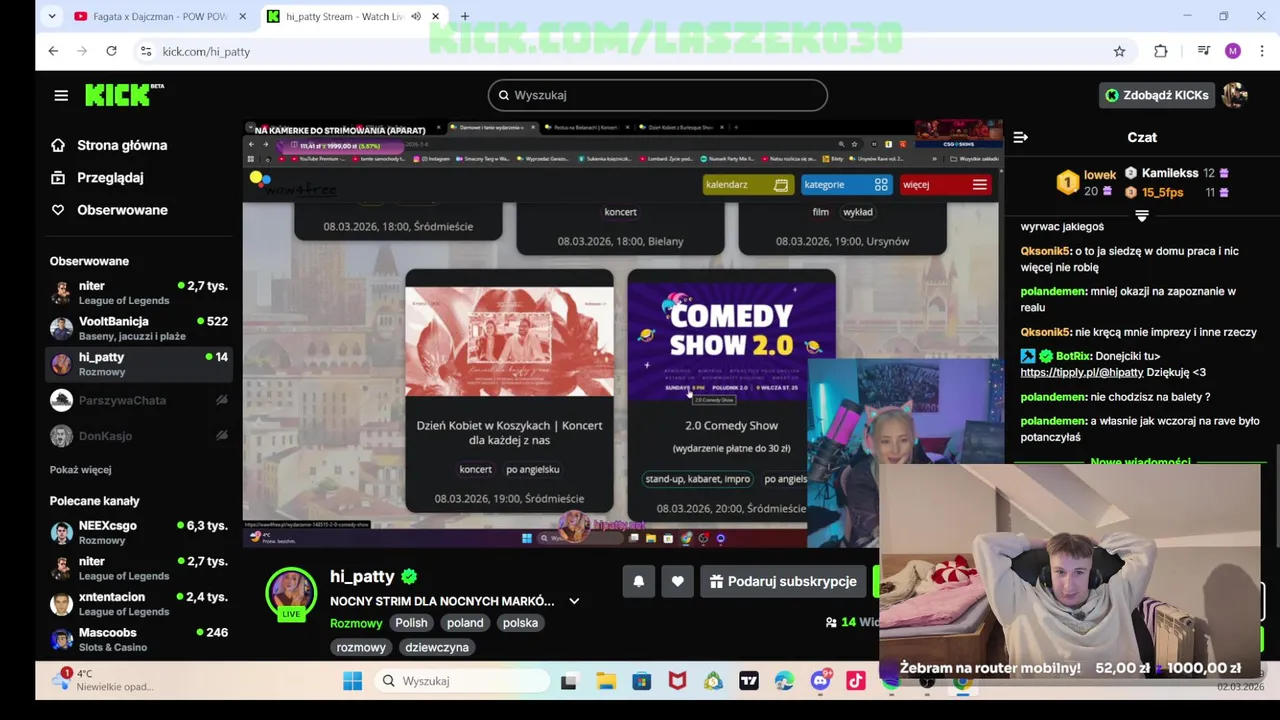Image resolution: width=1280 pixels, height=720 pixels.
Task: Open McAfee from the taskbar
Action: pos(677,681)
